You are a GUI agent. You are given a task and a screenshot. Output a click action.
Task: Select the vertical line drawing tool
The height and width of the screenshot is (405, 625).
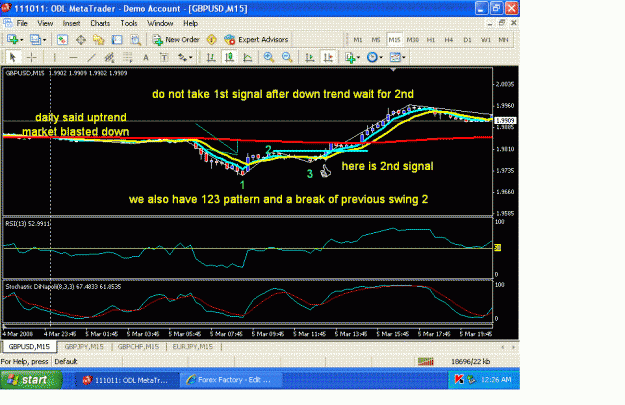coord(55,57)
